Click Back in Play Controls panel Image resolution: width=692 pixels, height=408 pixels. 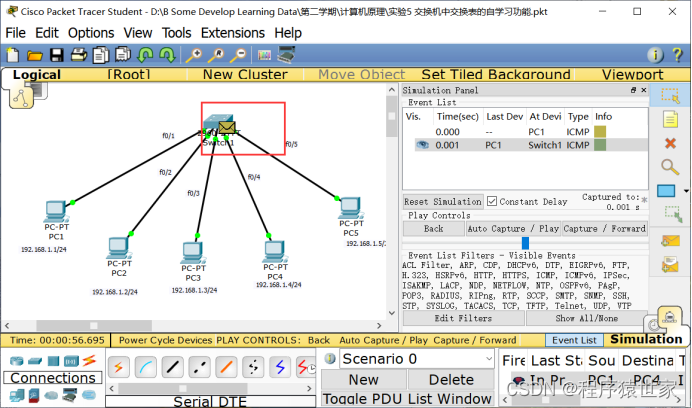tap(433, 228)
